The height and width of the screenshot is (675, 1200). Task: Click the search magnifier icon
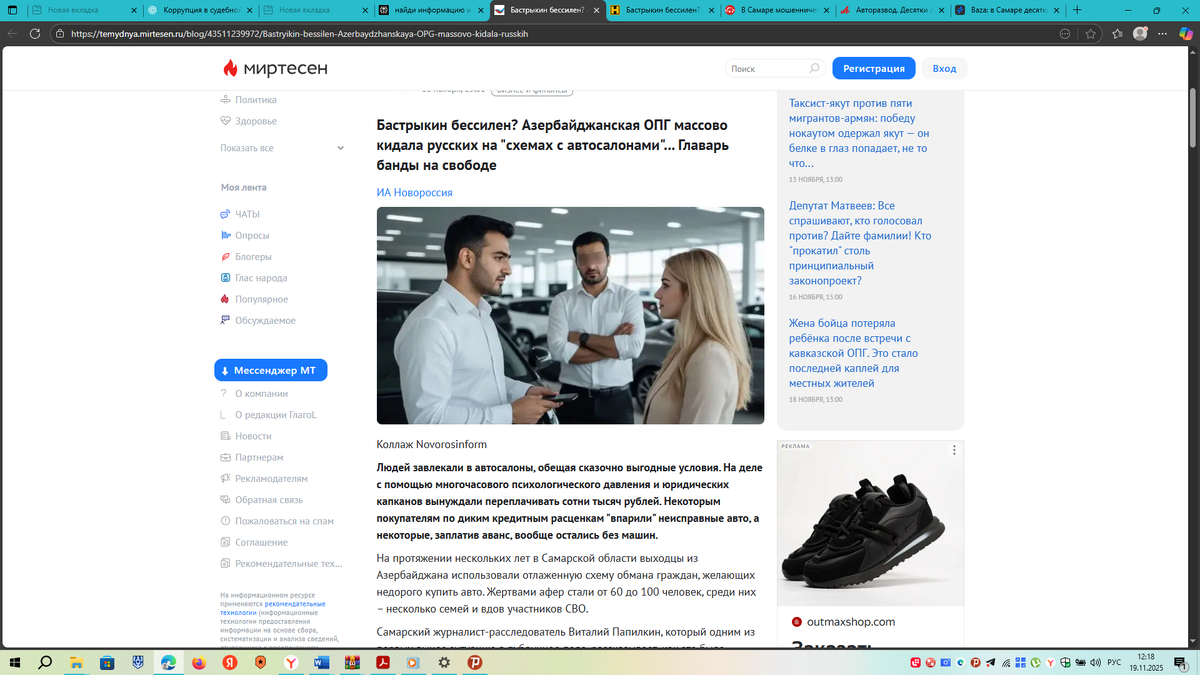coord(814,69)
